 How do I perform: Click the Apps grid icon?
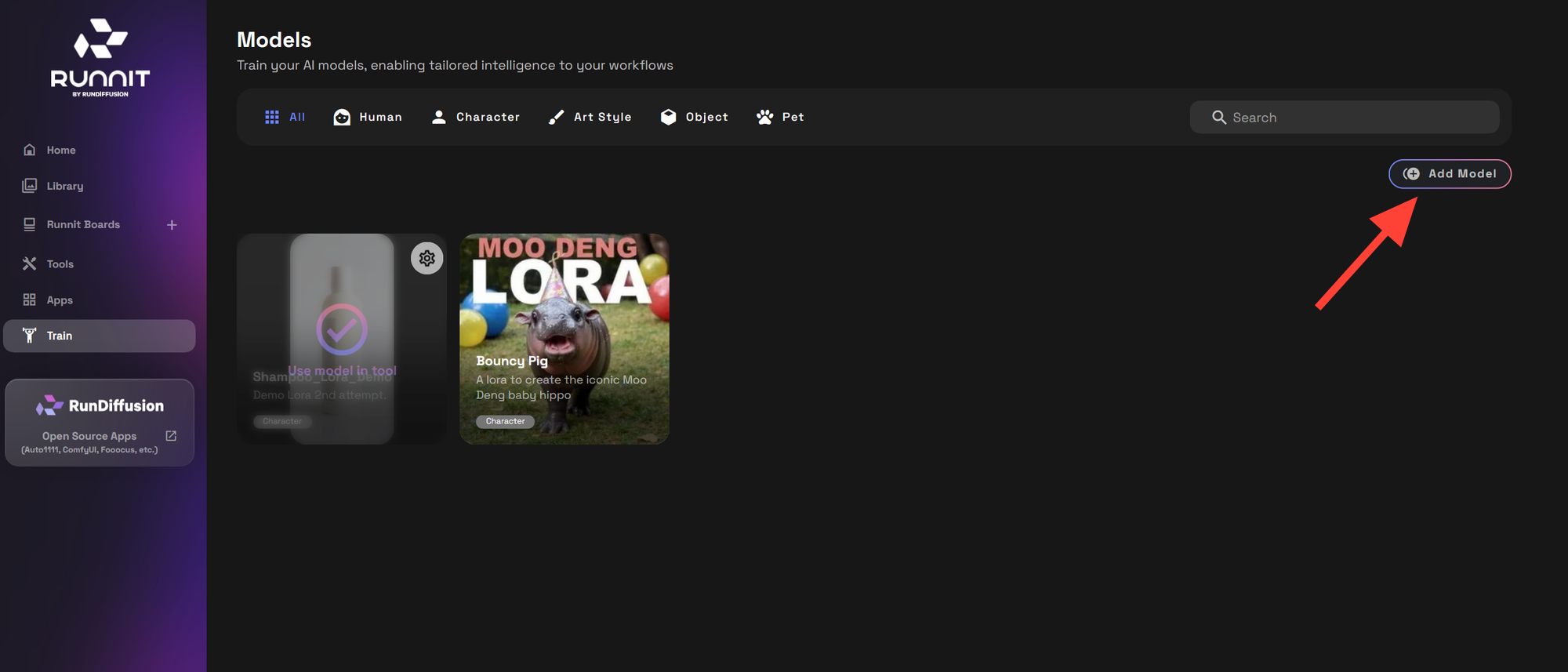[x=30, y=300]
